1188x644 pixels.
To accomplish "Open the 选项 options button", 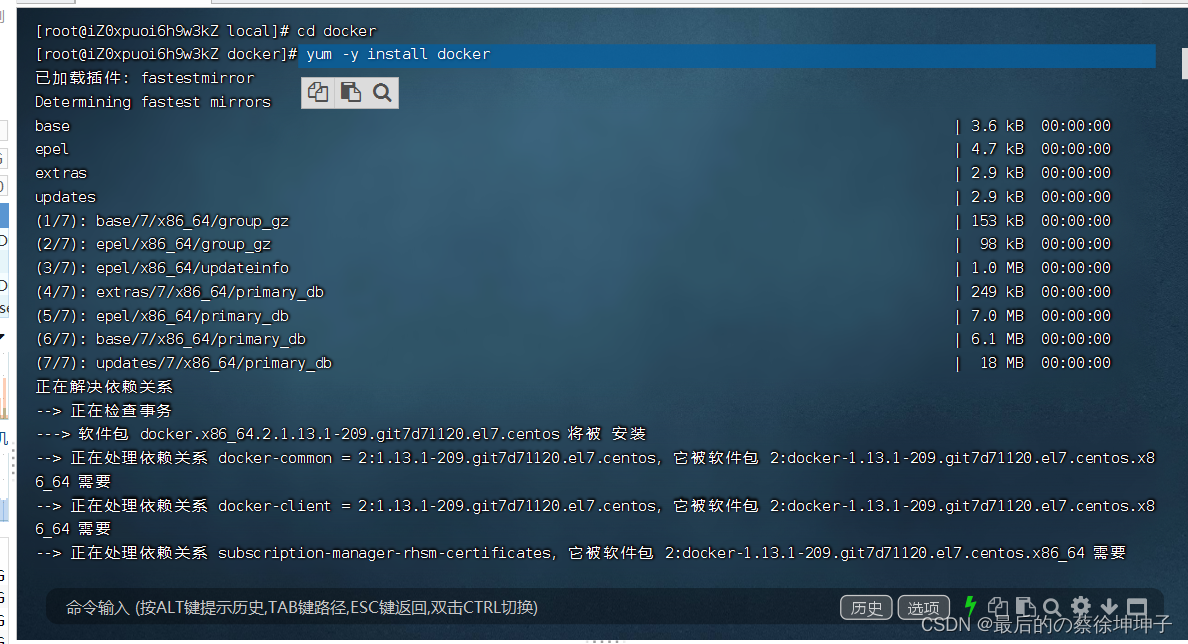I will click(x=924, y=608).
